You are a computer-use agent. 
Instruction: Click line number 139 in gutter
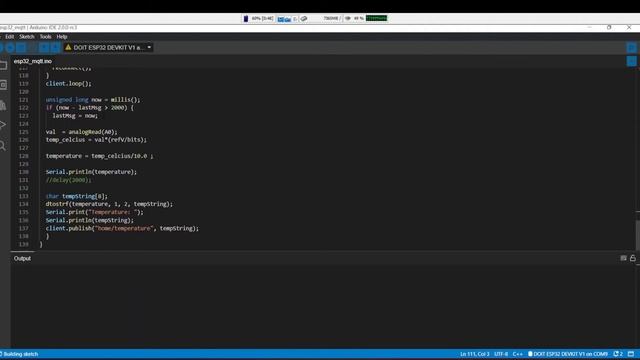[x=24, y=244]
